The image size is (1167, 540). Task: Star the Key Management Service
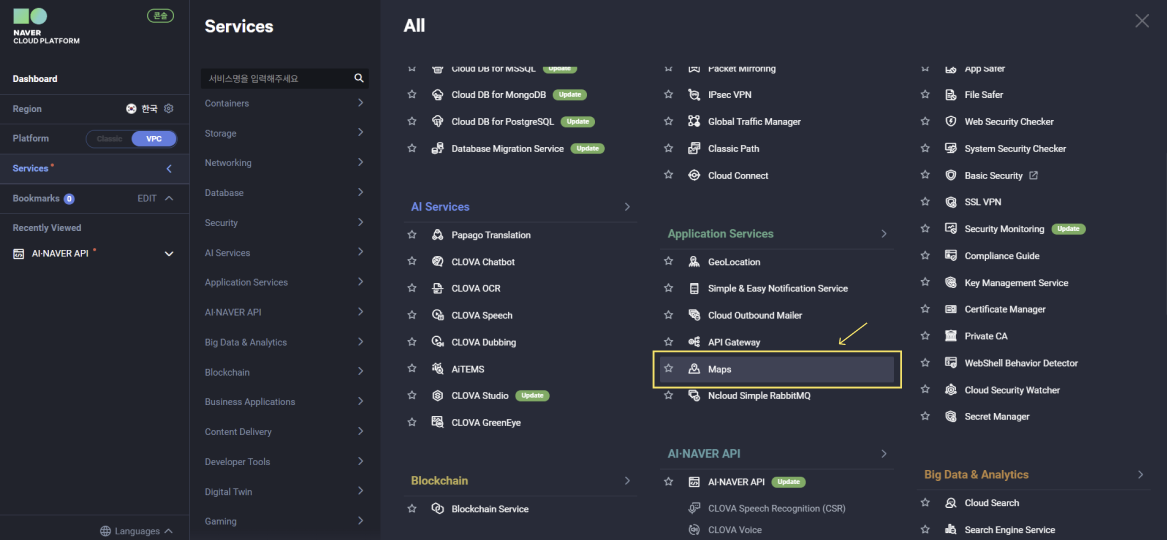[925, 283]
